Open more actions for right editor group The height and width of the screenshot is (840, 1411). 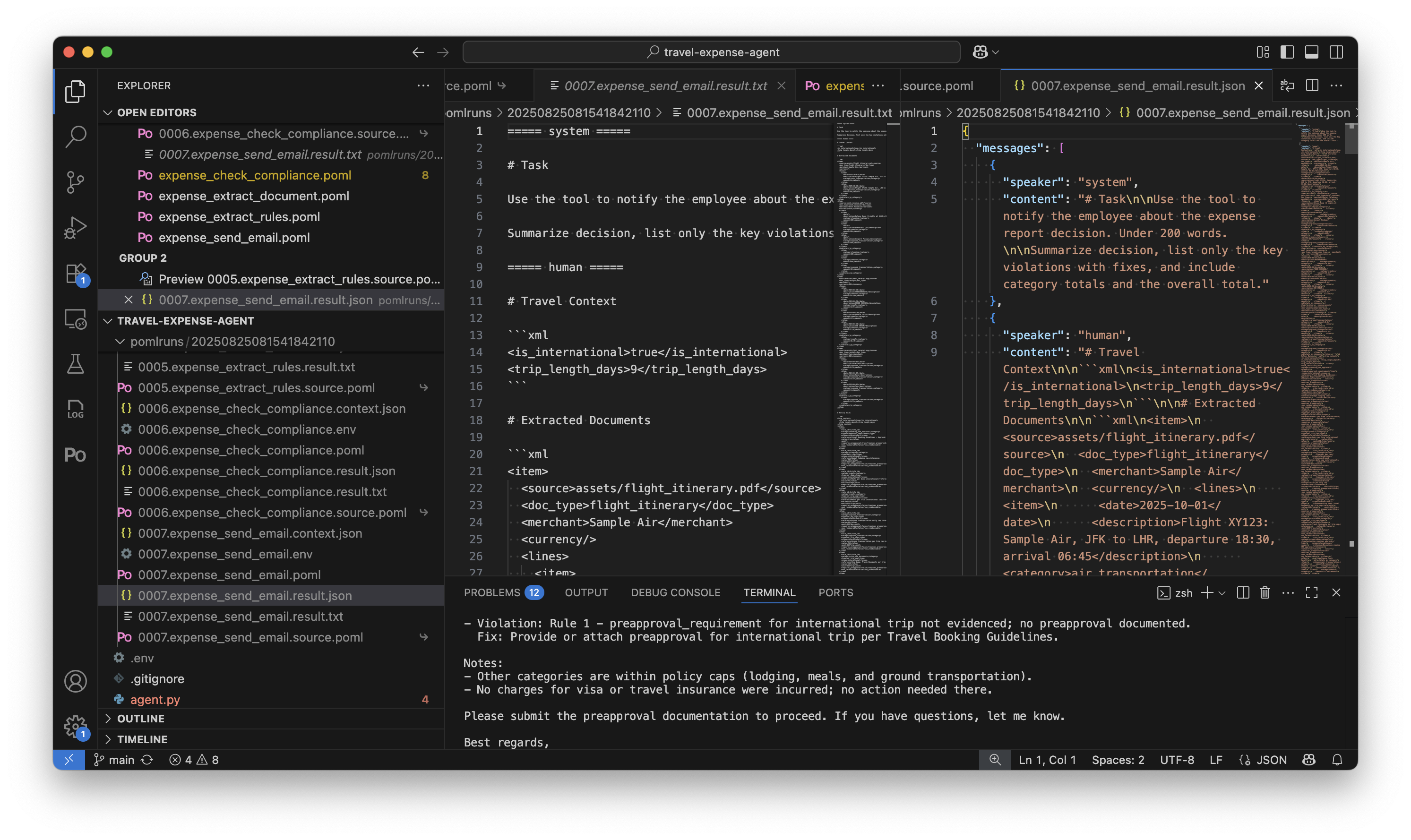click(x=1336, y=86)
